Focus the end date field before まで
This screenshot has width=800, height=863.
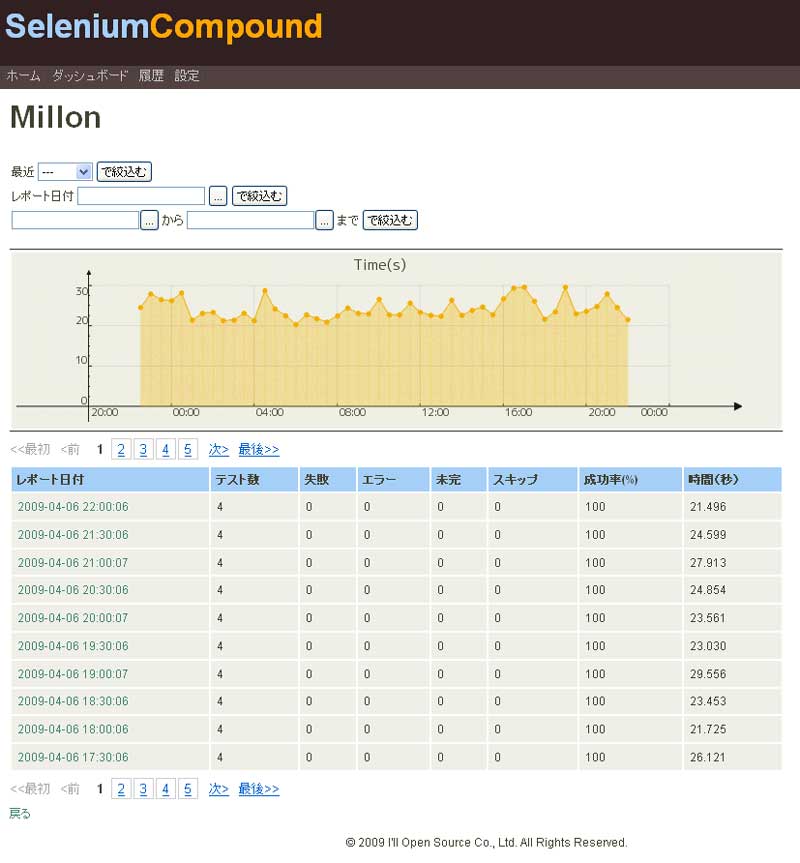pos(251,220)
